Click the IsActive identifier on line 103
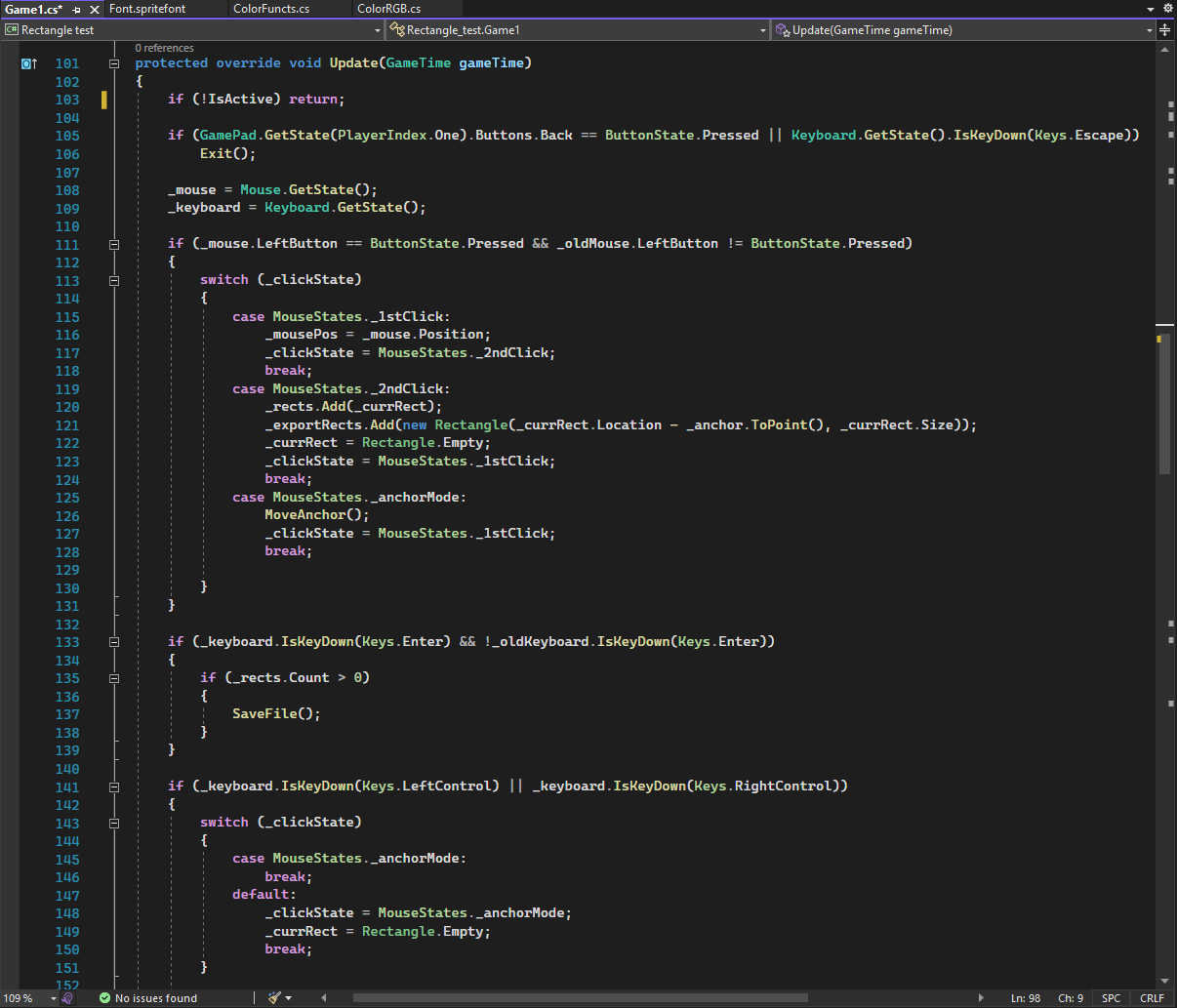 [245, 100]
